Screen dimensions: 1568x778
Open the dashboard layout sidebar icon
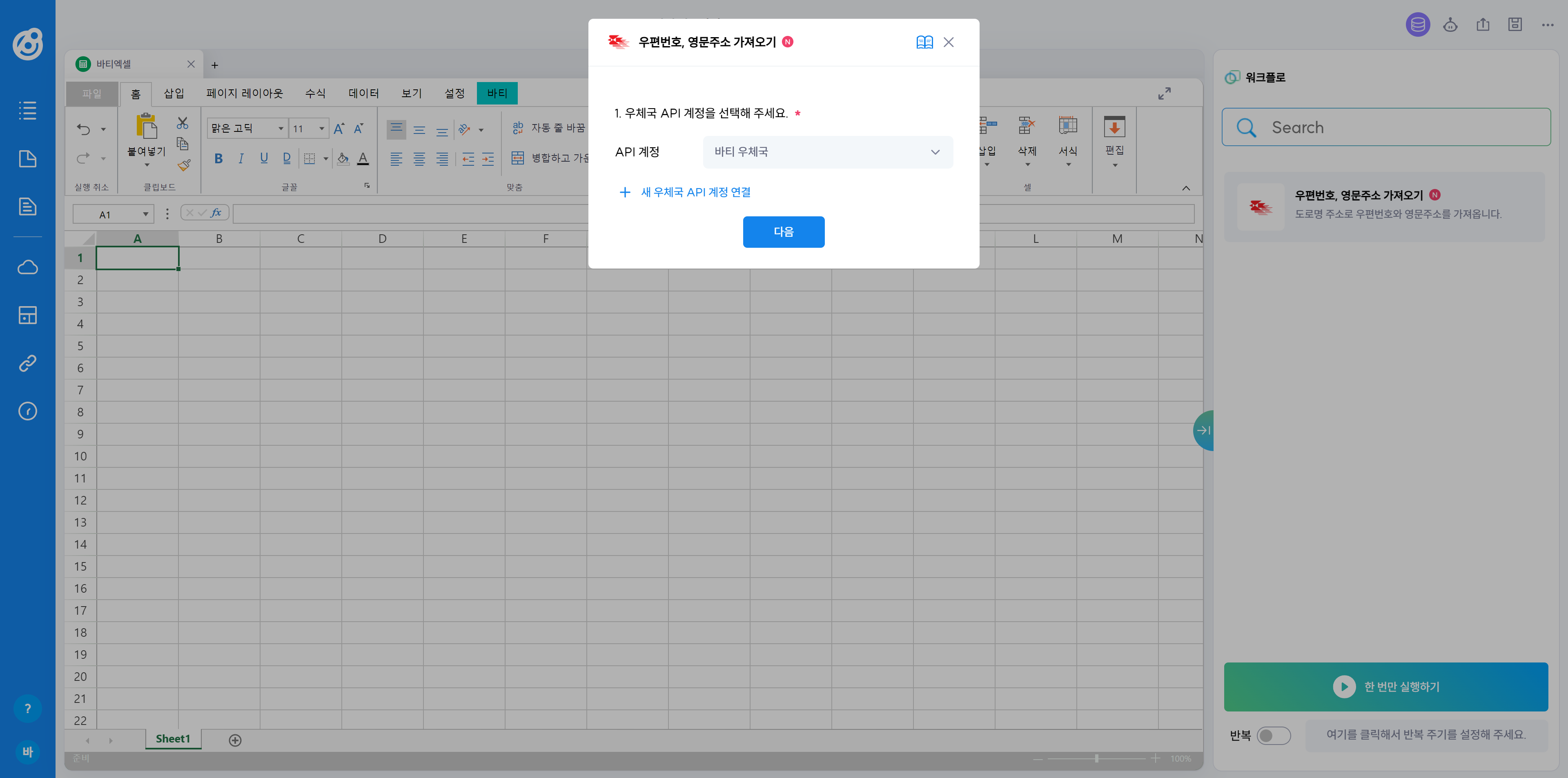(x=27, y=315)
